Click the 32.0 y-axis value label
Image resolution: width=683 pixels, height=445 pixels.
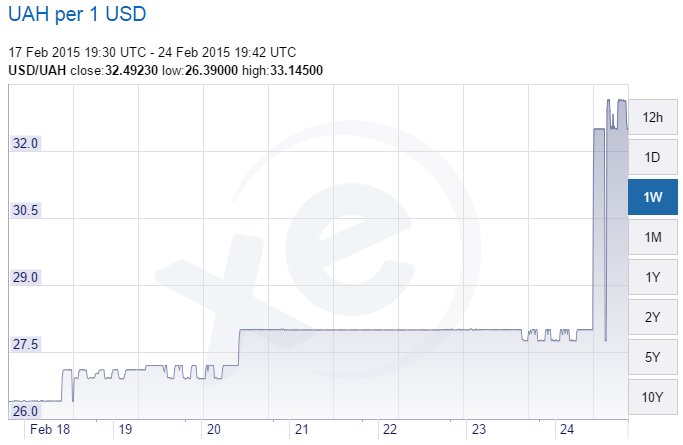tap(24, 144)
